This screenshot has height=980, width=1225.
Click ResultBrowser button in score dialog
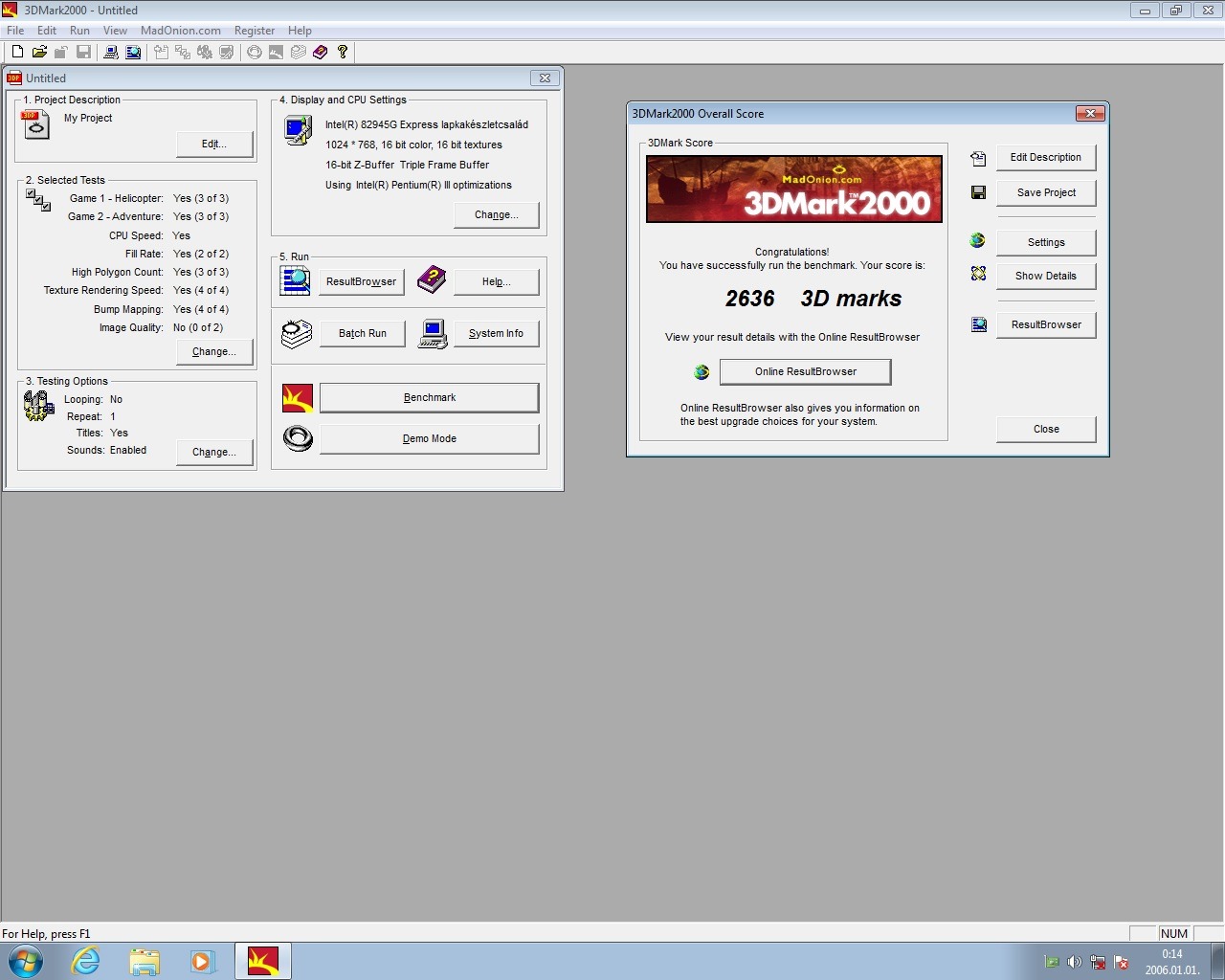click(x=1046, y=325)
